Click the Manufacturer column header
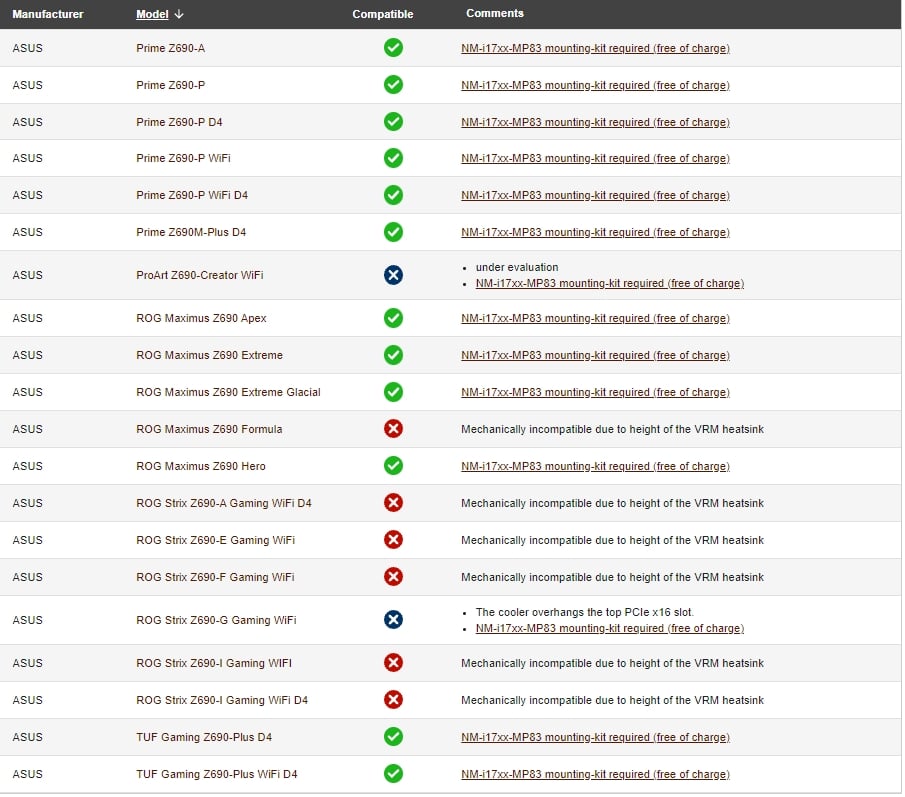The height and width of the screenshot is (797, 905). pyautogui.click(x=48, y=14)
